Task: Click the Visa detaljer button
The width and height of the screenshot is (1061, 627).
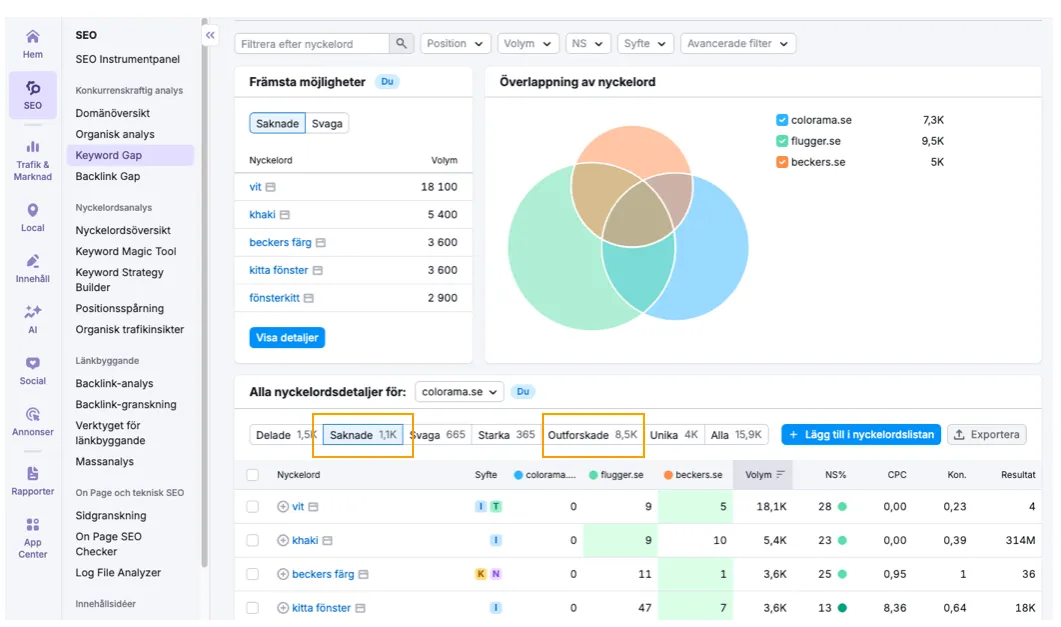Action: (287, 338)
